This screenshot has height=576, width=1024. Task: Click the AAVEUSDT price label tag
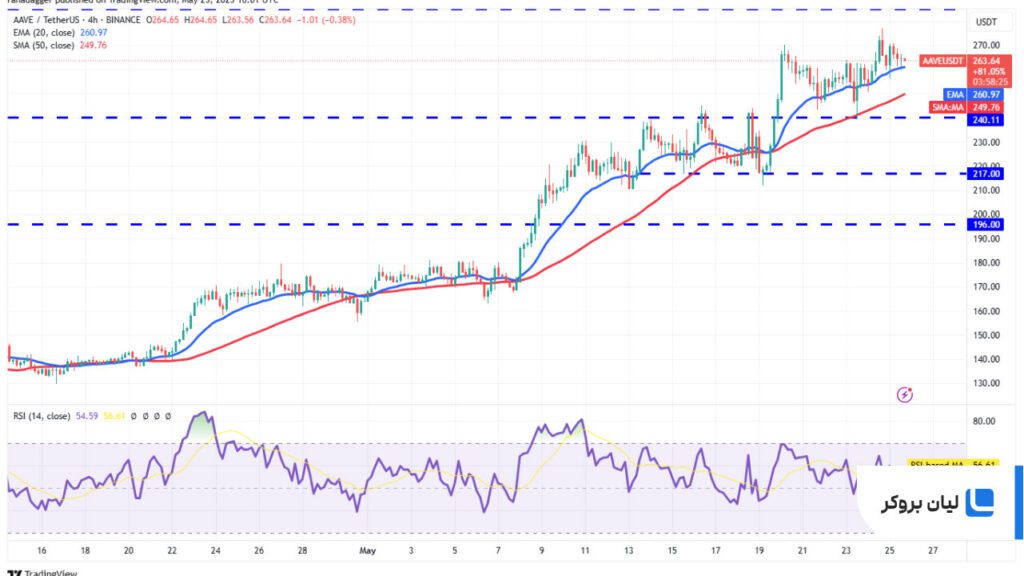coord(942,61)
